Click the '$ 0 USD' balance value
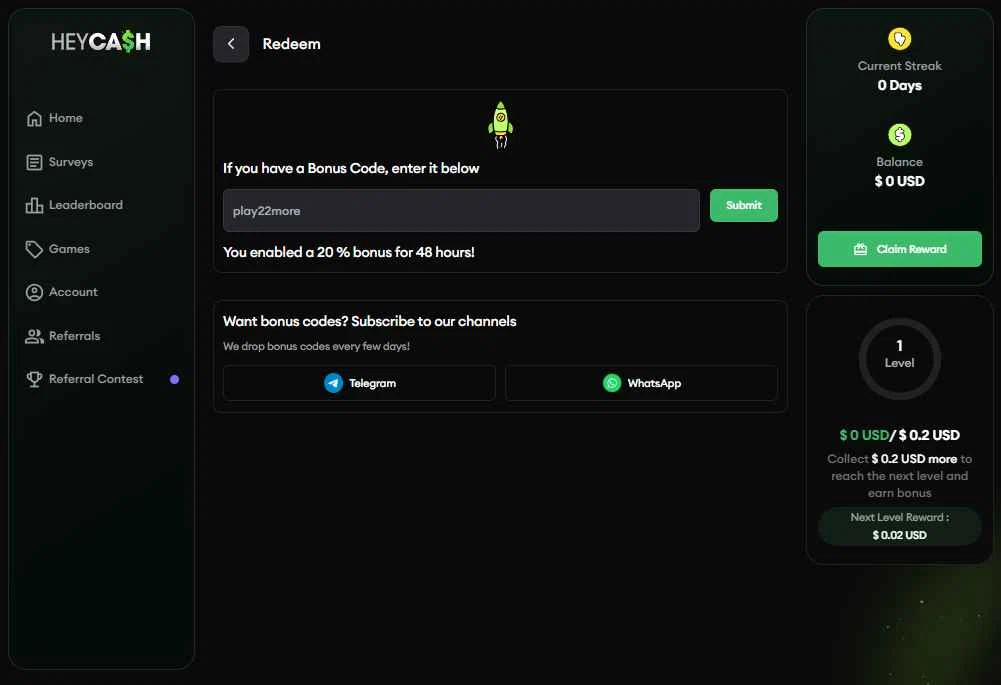The image size is (1001, 685). click(x=899, y=181)
